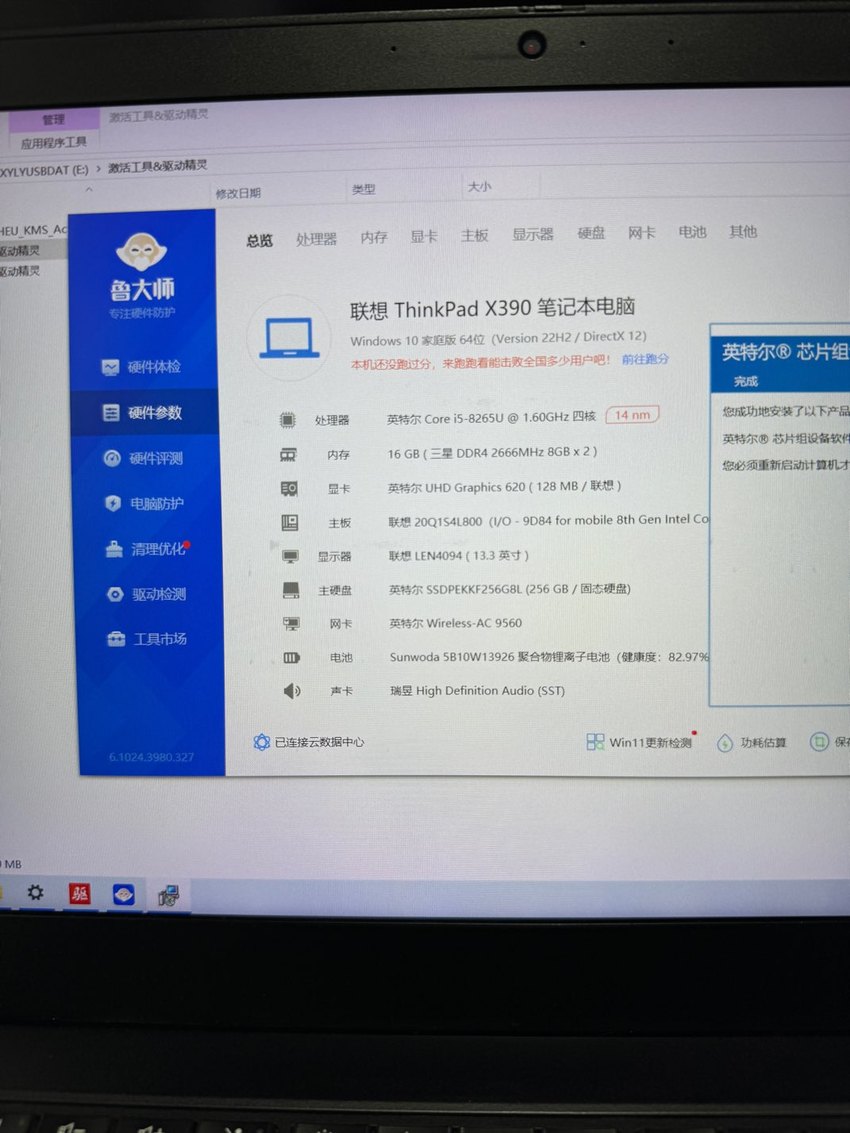Click the 联想 20Q1S4L800 motherboard value

549,520
